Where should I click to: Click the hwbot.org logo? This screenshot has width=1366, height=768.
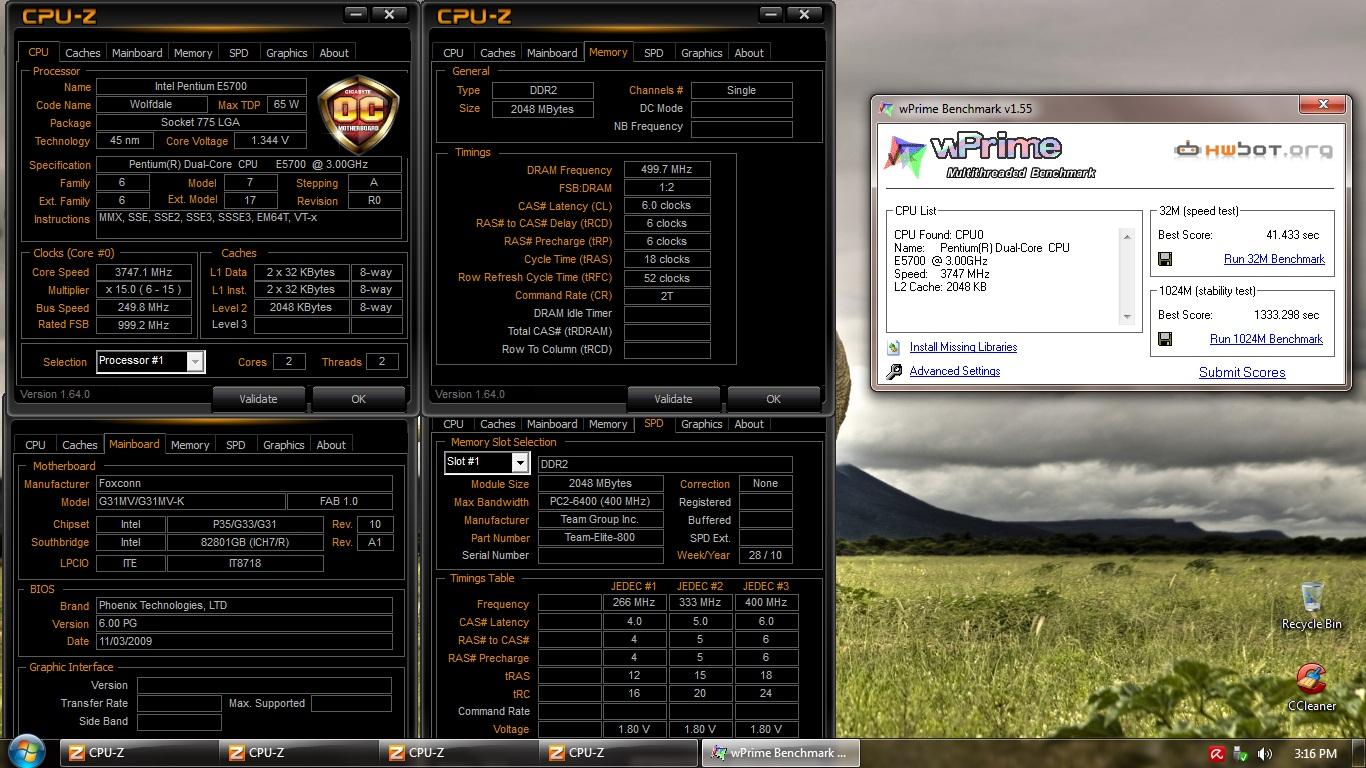(x=1253, y=150)
